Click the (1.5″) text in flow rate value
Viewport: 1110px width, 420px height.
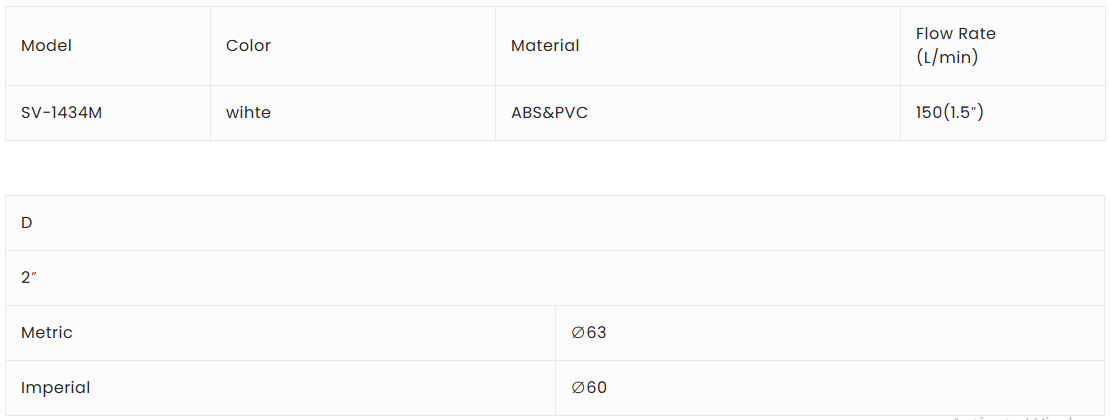963,113
